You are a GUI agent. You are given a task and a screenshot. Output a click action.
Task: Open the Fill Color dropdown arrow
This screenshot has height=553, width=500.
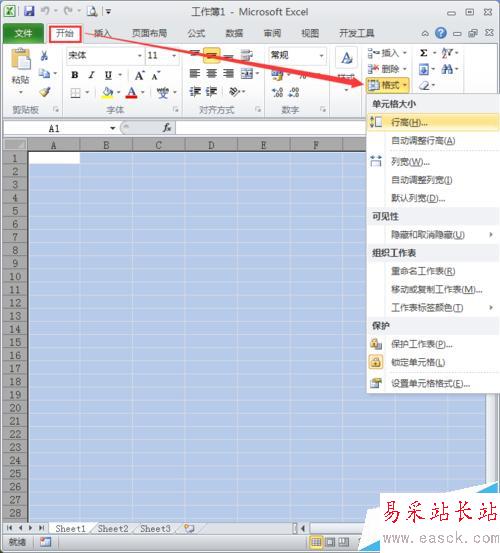[x=118, y=93]
